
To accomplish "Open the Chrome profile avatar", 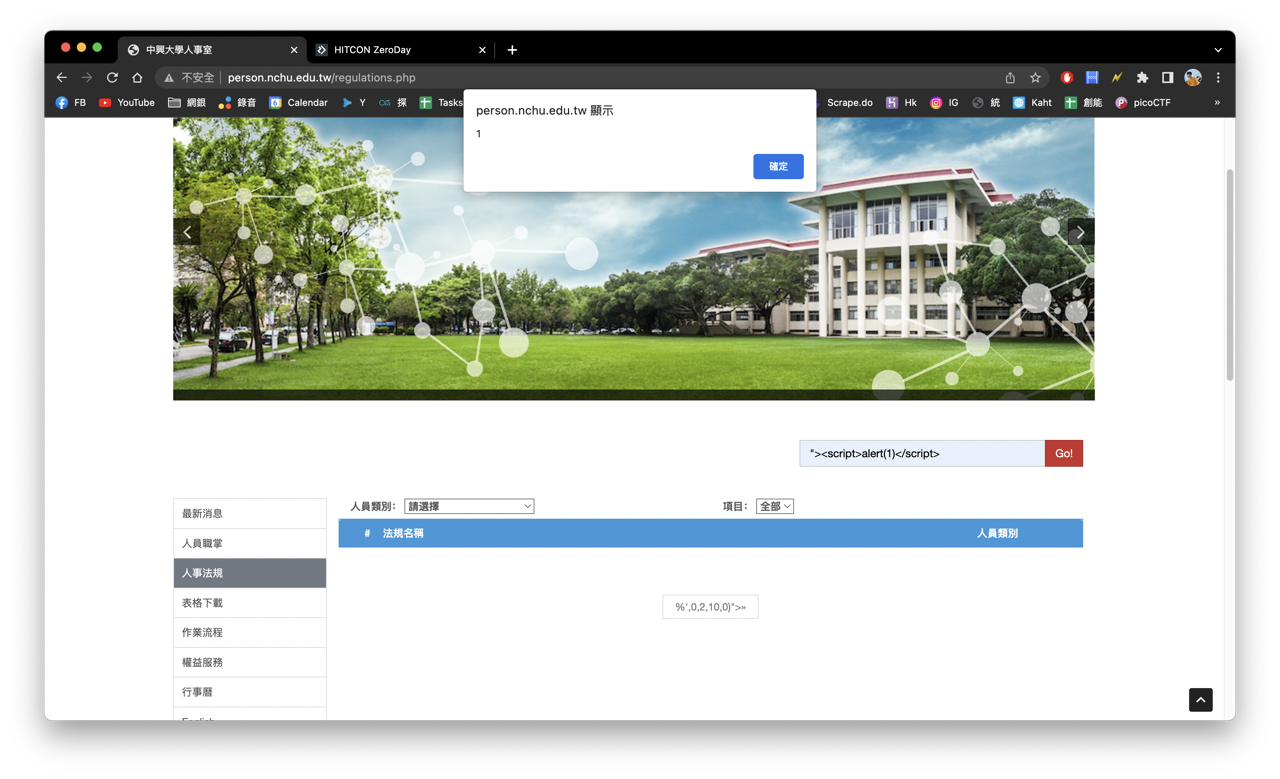I will tap(1193, 77).
